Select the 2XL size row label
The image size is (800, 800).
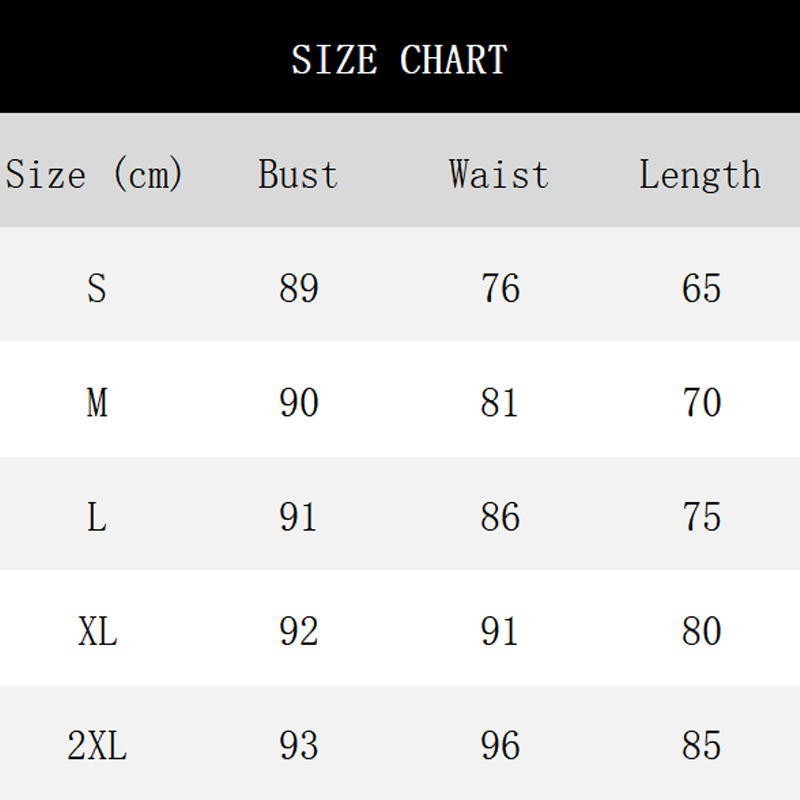click(97, 746)
